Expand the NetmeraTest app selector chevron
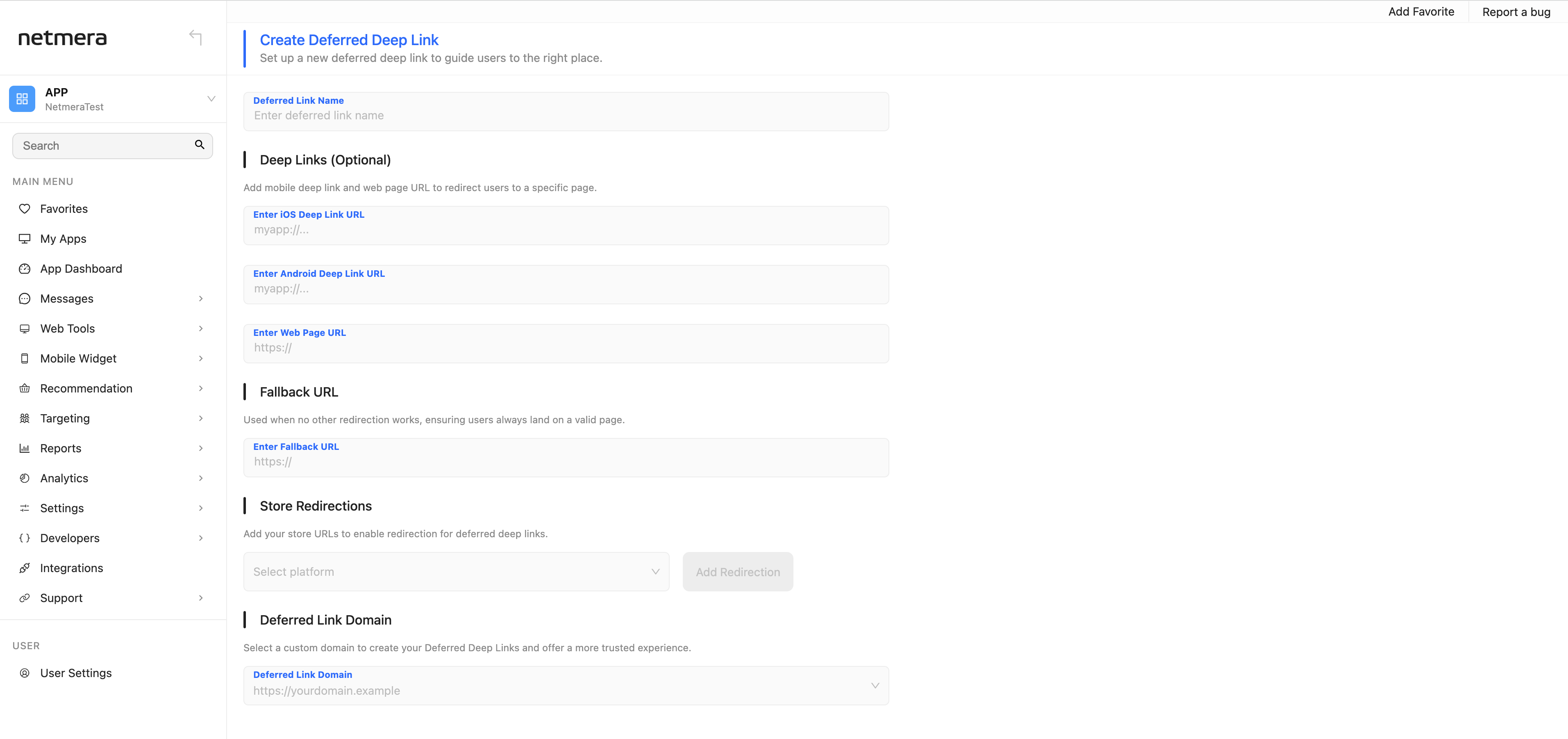 [211, 99]
